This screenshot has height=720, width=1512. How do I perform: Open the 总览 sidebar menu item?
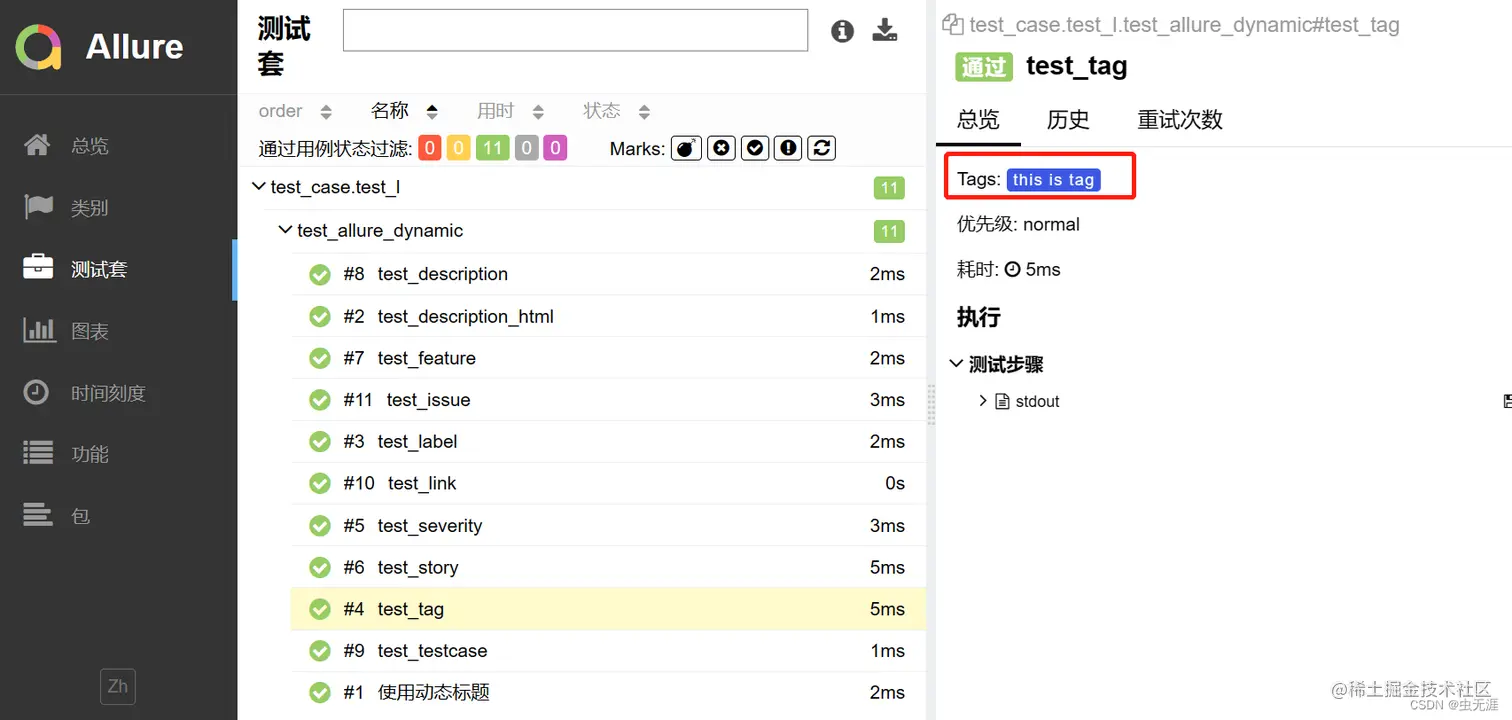tap(118, 146)
